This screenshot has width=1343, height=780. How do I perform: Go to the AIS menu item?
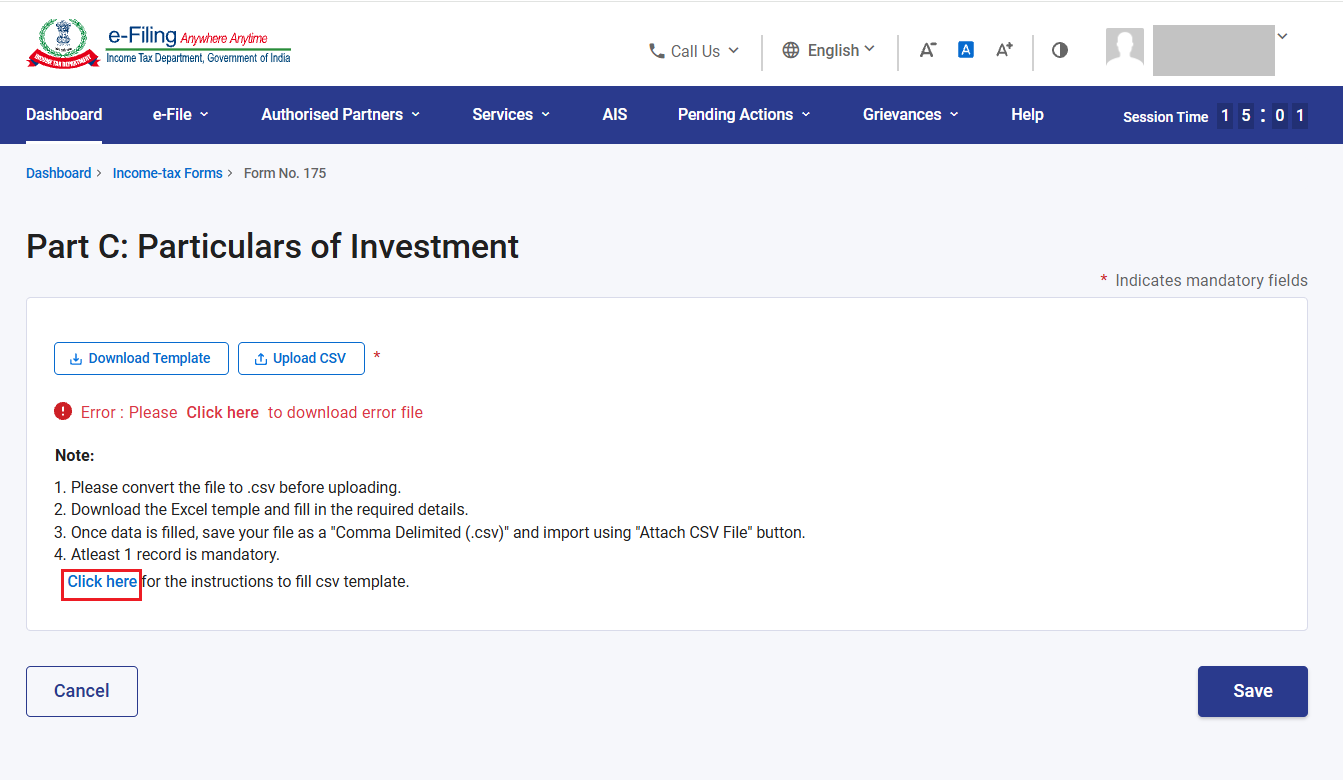click(x=615, y=114)
